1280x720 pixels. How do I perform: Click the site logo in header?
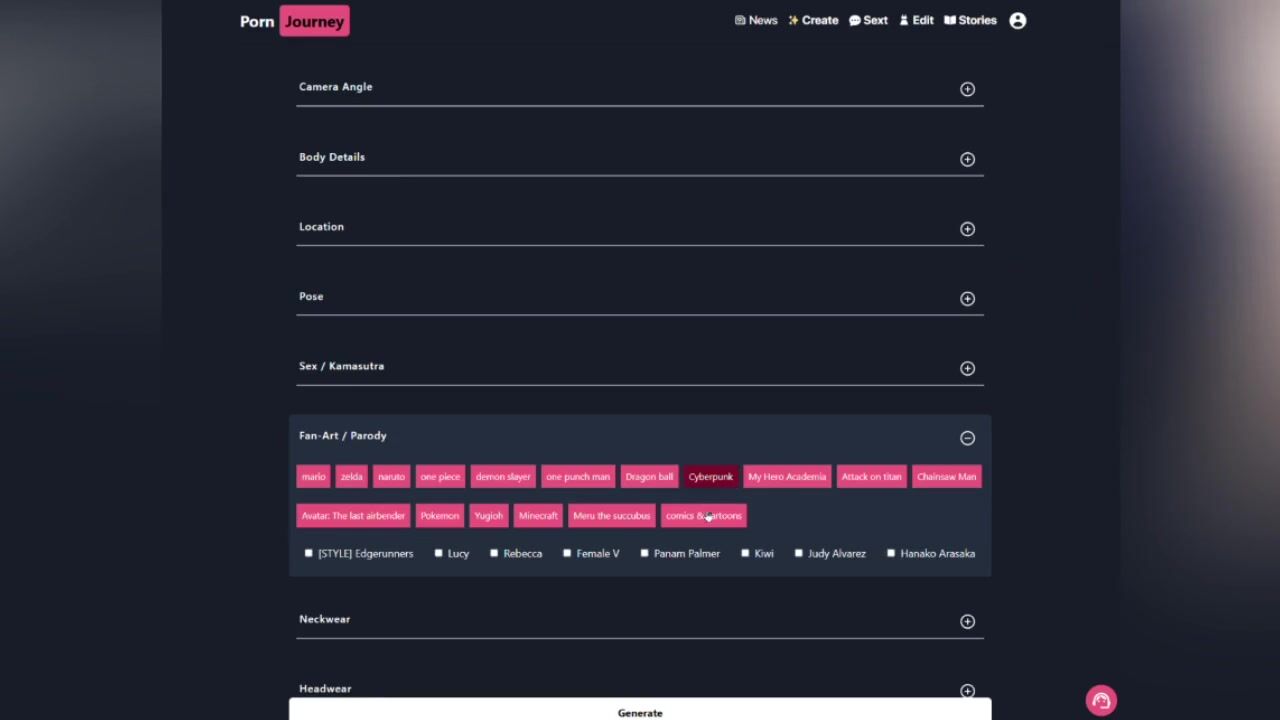294,21
